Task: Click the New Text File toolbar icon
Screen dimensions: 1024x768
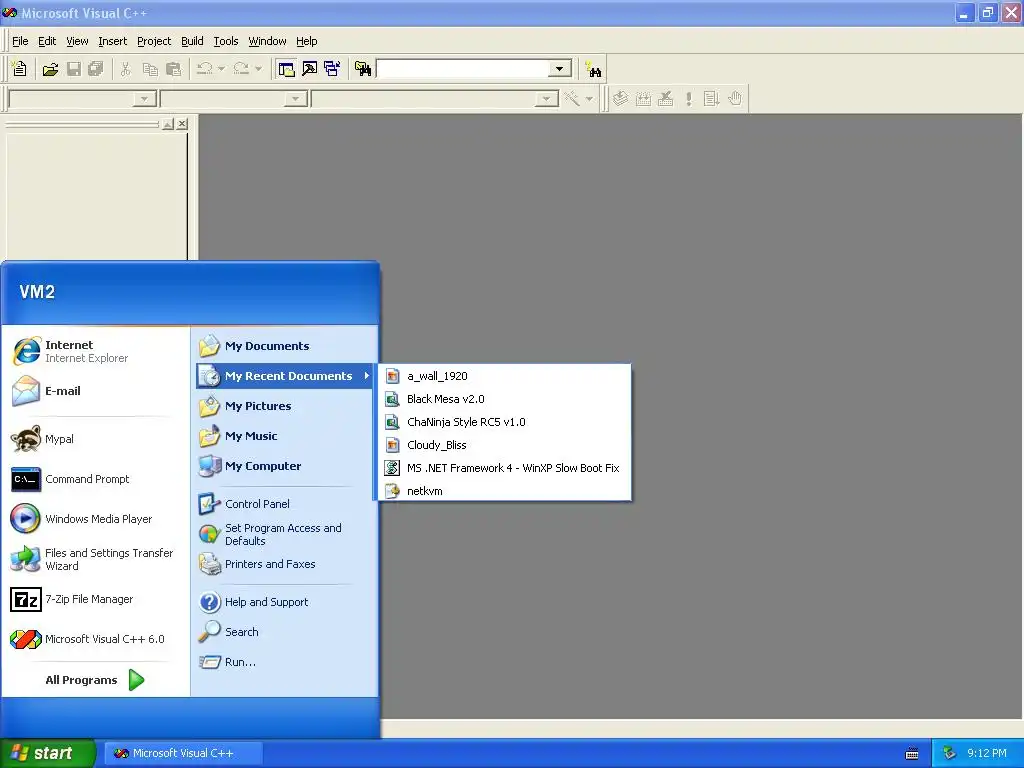Action: point(20,69)
